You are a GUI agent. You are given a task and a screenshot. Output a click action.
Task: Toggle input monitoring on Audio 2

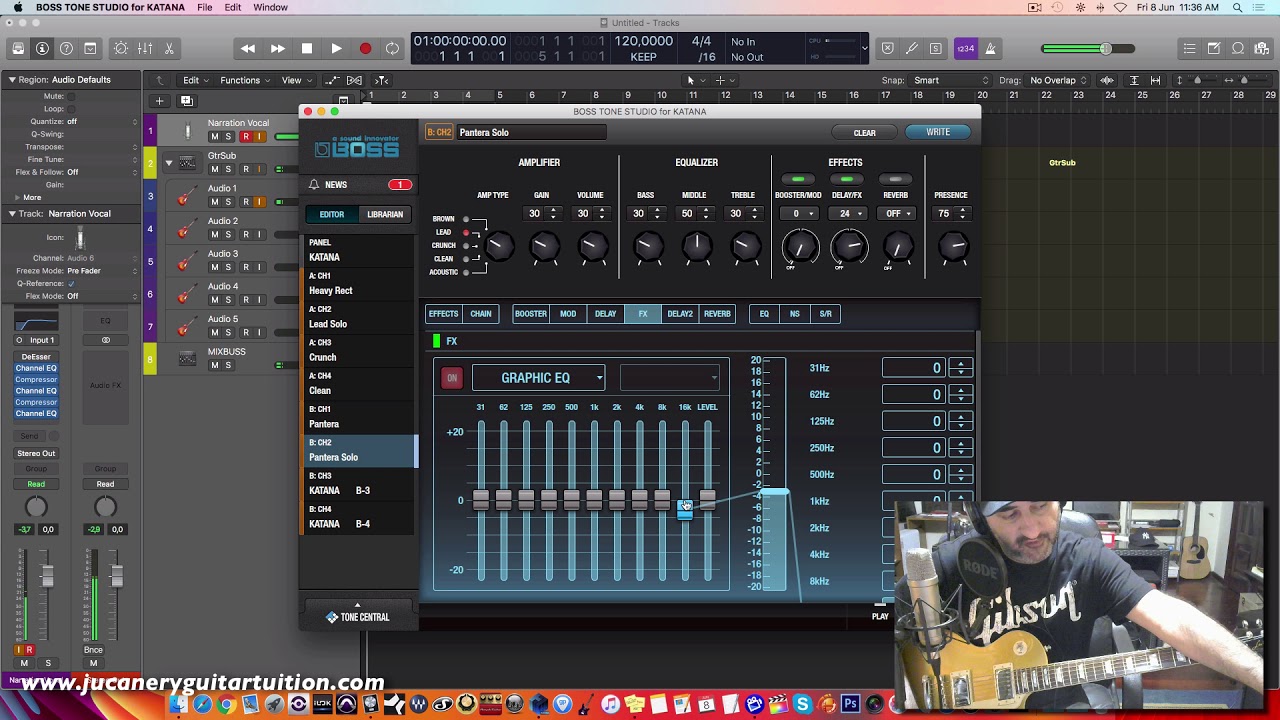click(x=259, y=234)
